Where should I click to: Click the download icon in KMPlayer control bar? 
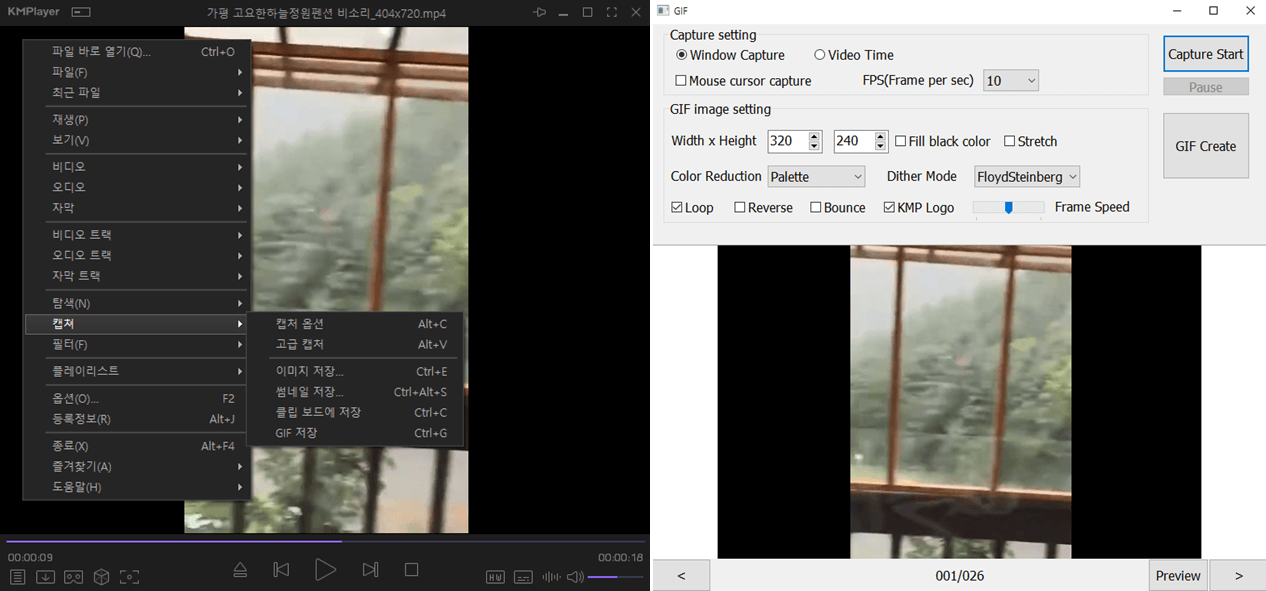pyautogui.click(x=45, y=577)
